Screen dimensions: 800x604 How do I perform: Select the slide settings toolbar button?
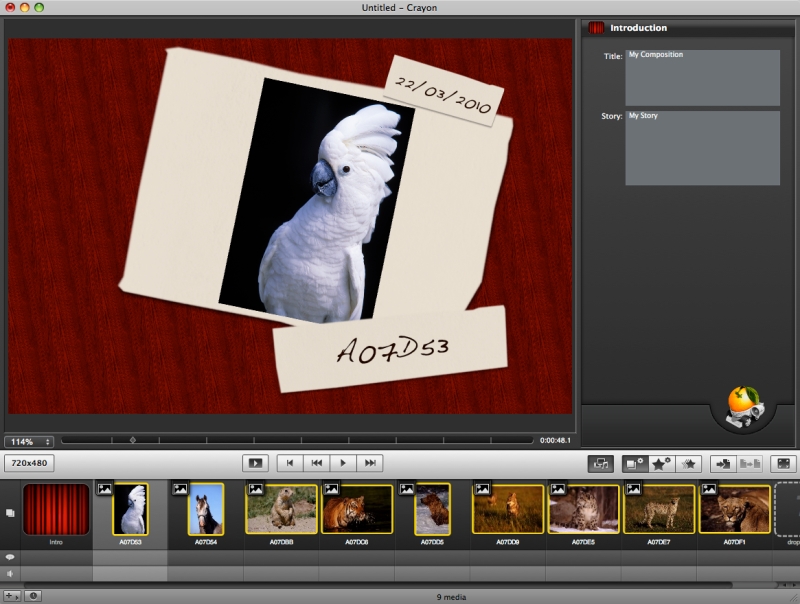[635, 463]
